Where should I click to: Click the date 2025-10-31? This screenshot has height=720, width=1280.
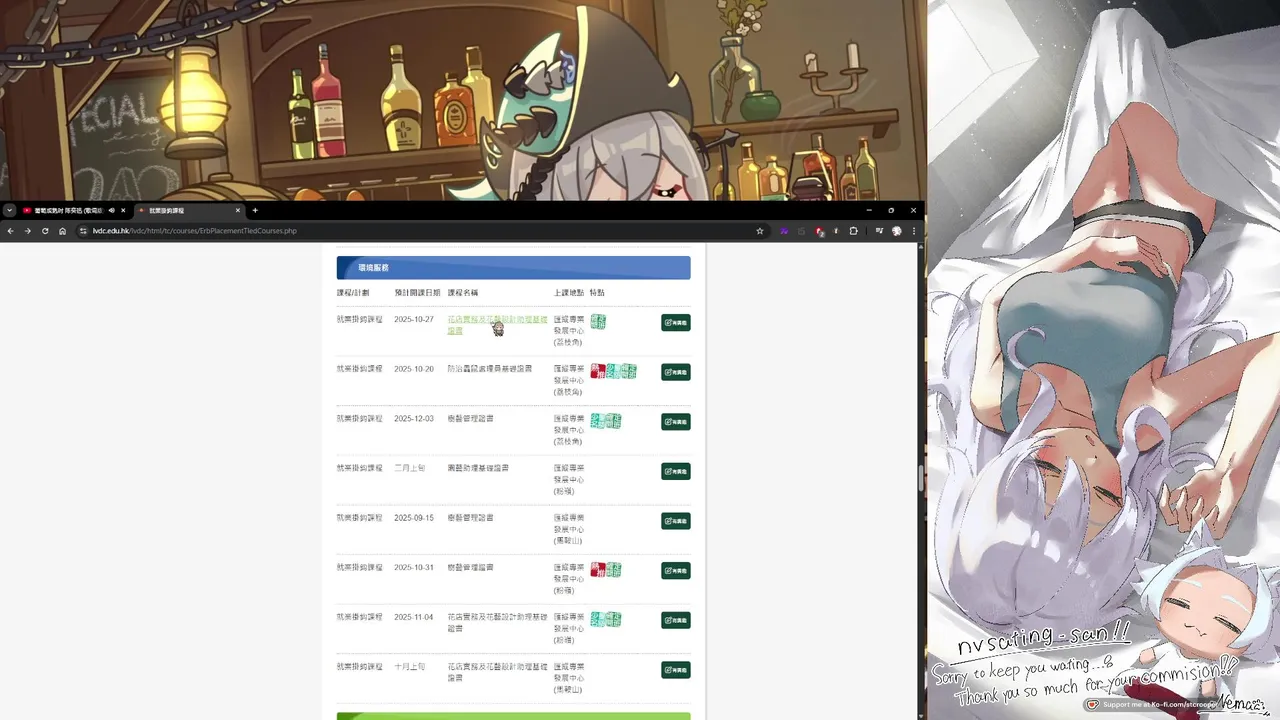point(414,567)
